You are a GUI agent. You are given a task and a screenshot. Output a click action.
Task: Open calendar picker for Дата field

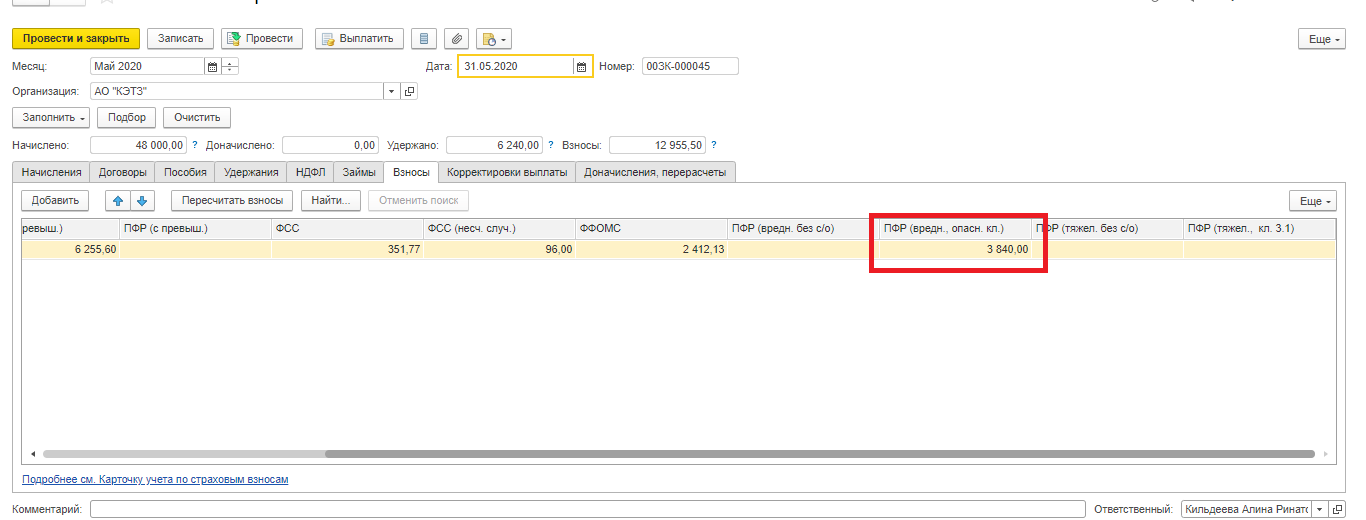tap(581, 67)
